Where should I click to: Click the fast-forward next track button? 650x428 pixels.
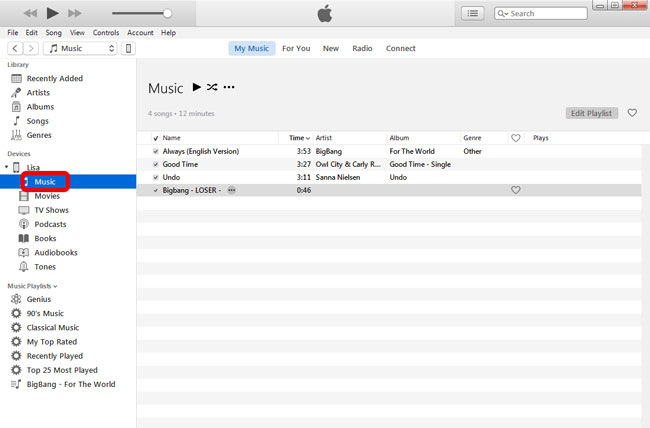click(x=75, y=13)
